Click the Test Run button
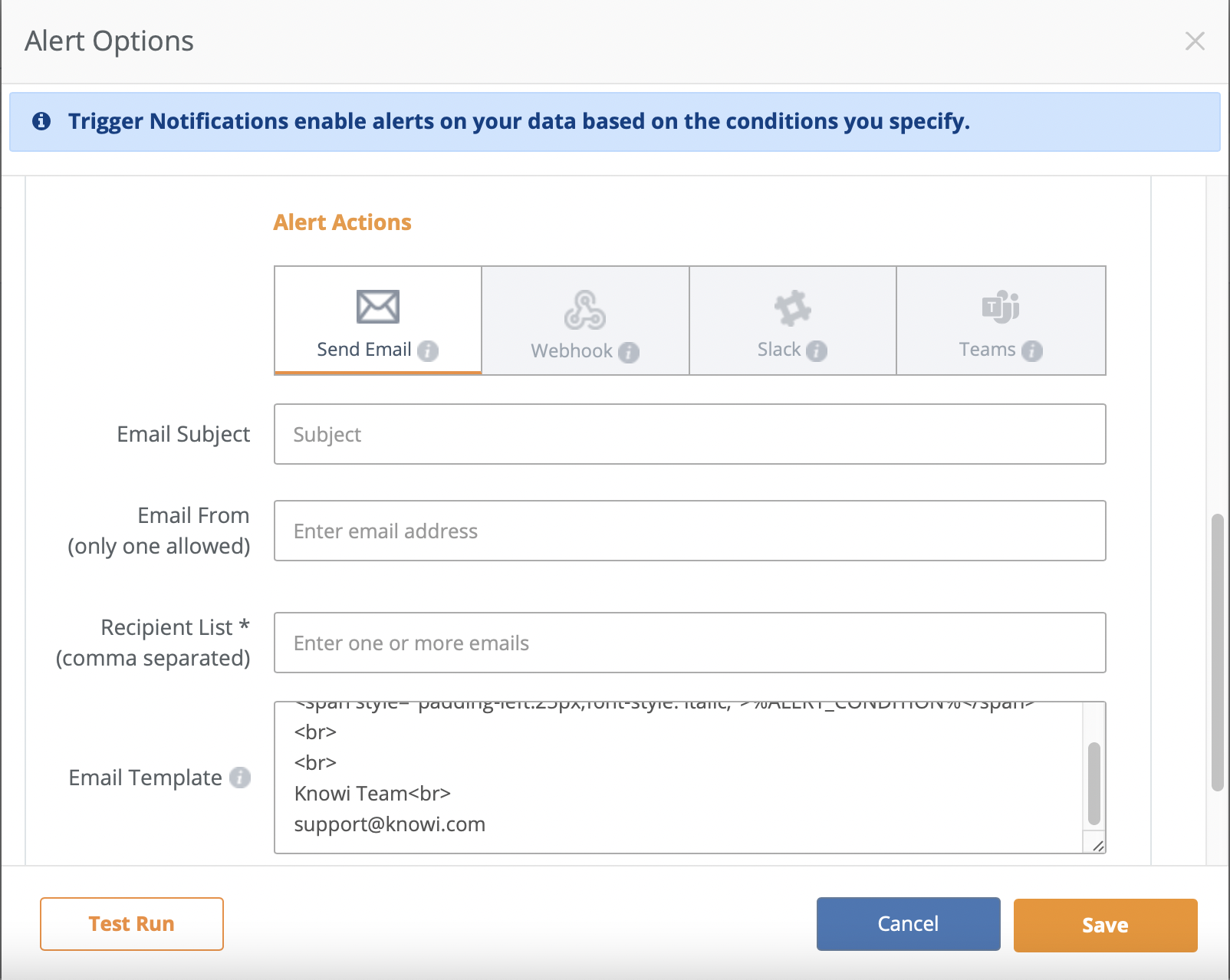Screen dimensions: 1230x980 click(x=130, y=923)
